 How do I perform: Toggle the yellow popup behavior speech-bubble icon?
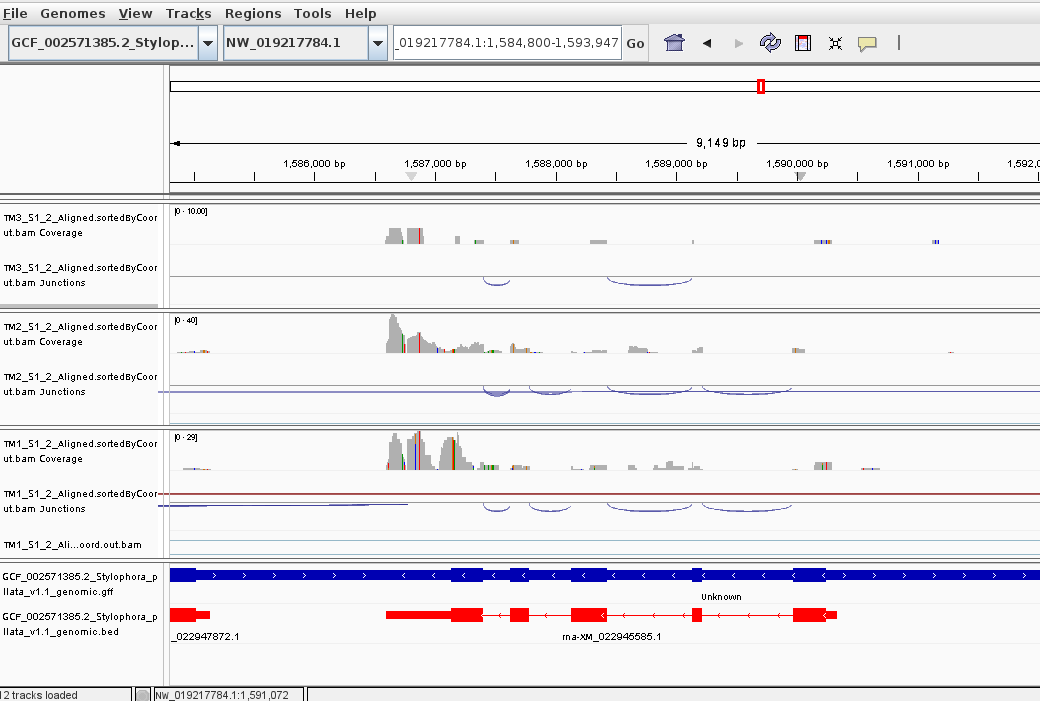867,44
